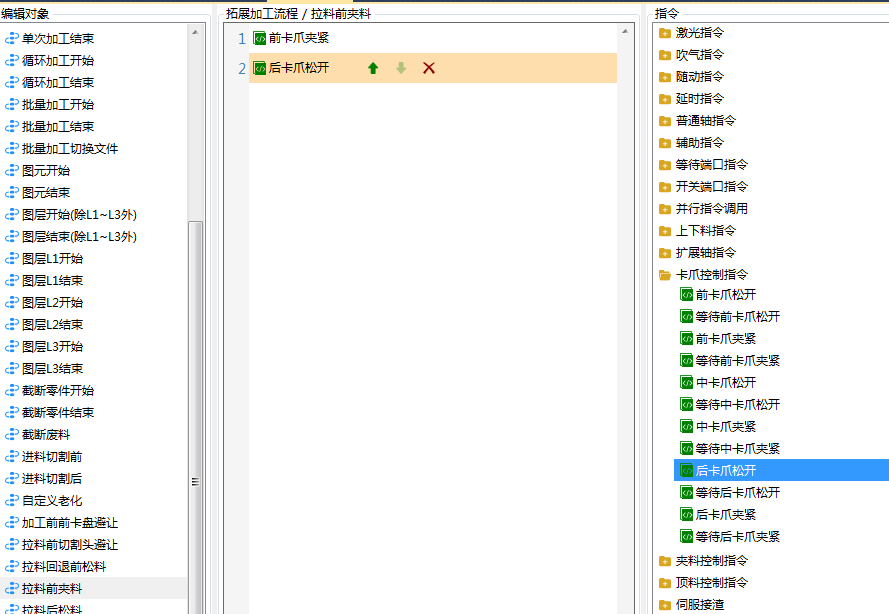Select the 前卡爪松开 command icon
The width and height of the screenshot is (889, 614).
click(x=687, y=295)
